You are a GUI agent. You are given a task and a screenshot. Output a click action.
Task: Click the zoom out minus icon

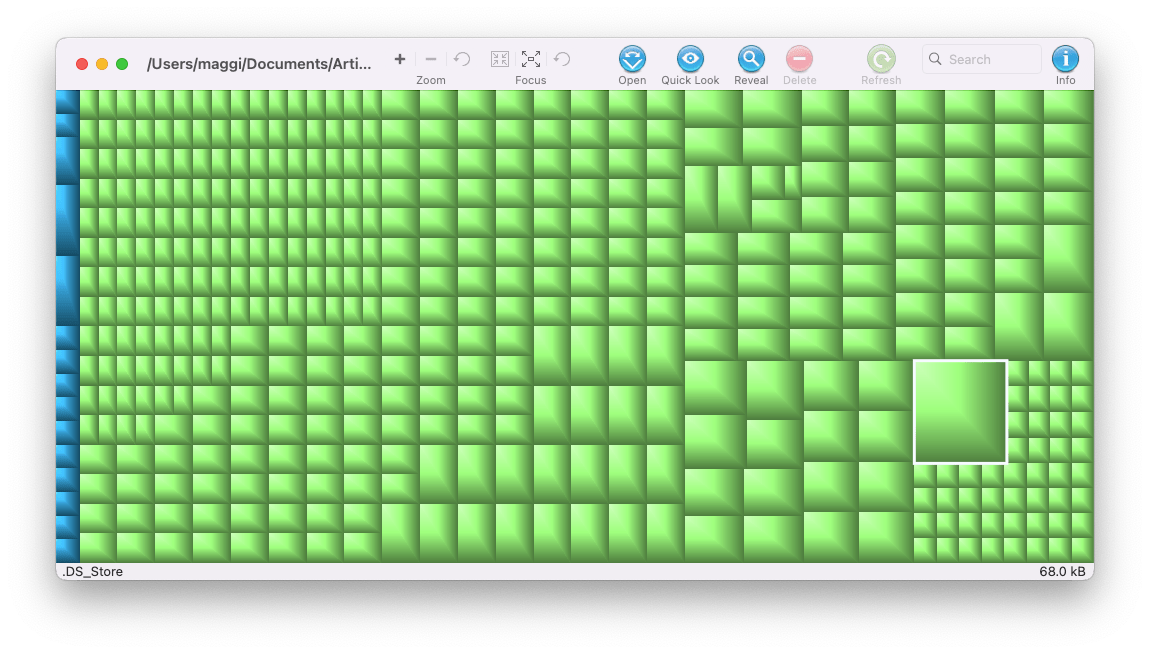[431, 59]
